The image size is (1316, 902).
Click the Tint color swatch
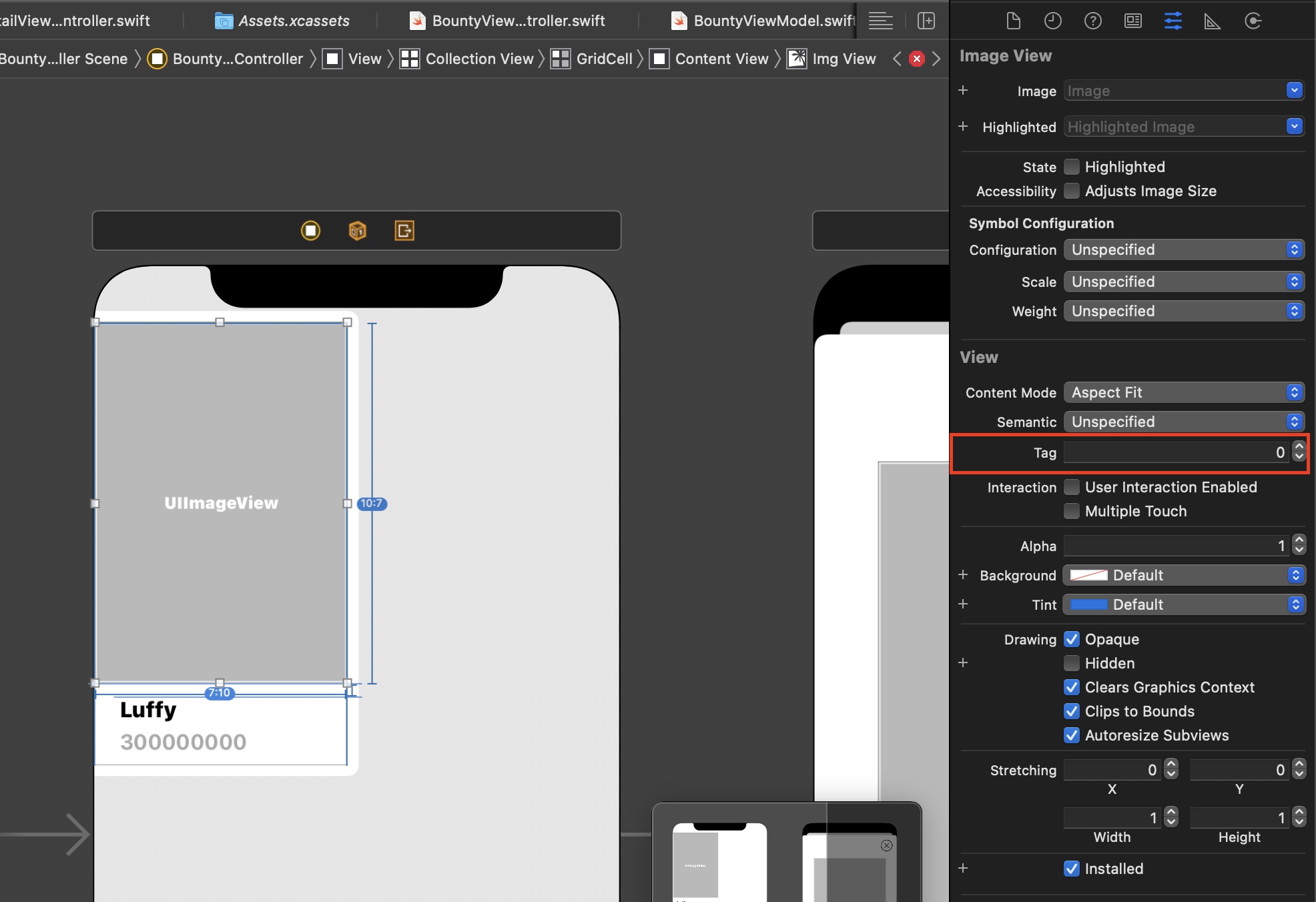point(1088,604)
